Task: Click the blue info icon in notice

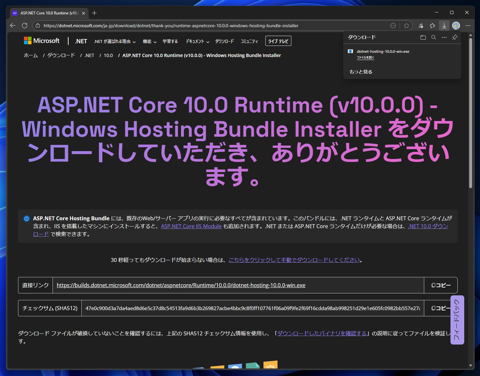Action: 27,219
